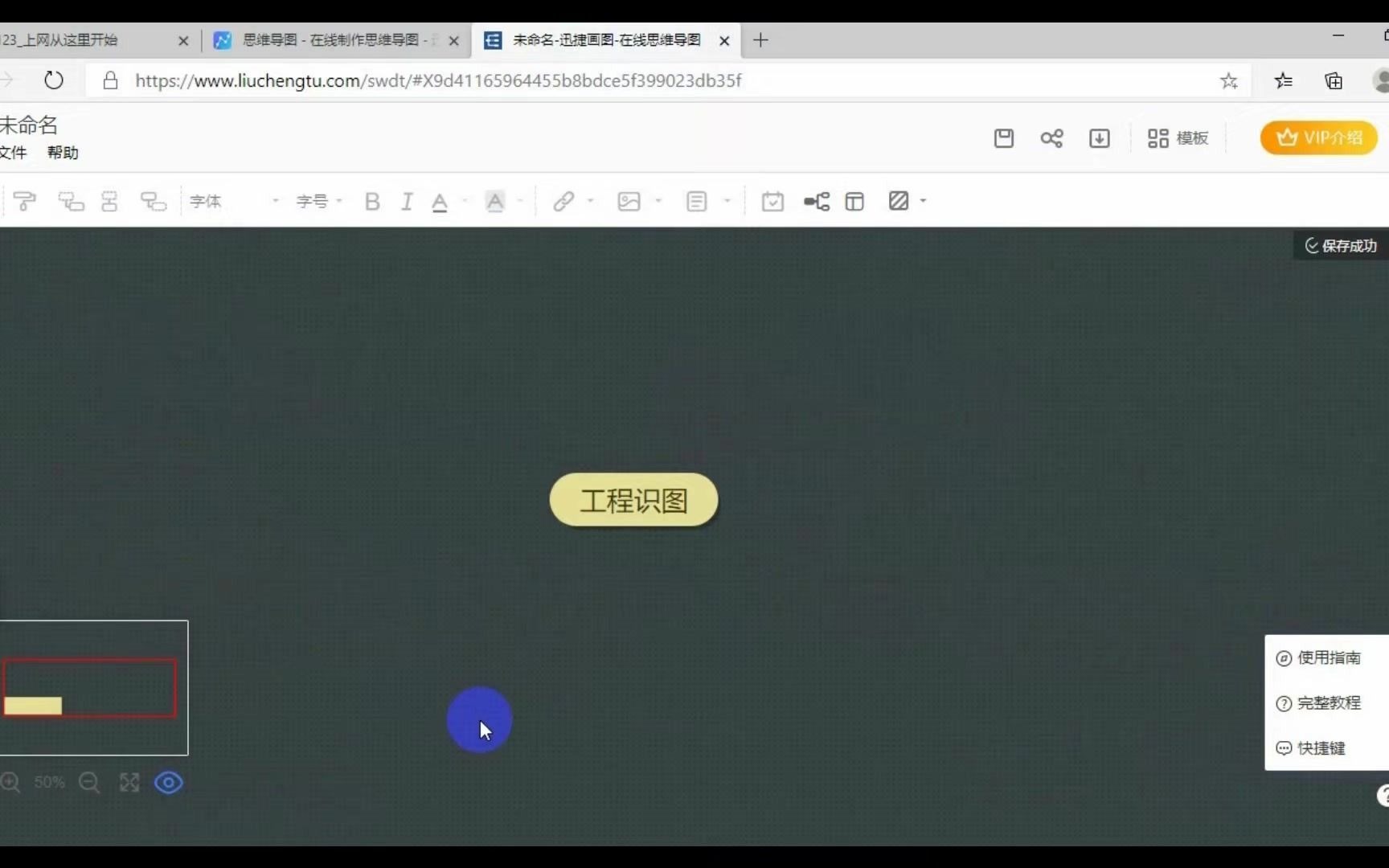The width and height of the screenshot is (1389, 868).
Task: Click the liuchengtu.com address bar
Action: pyautogui.click(x=667, y=80)
